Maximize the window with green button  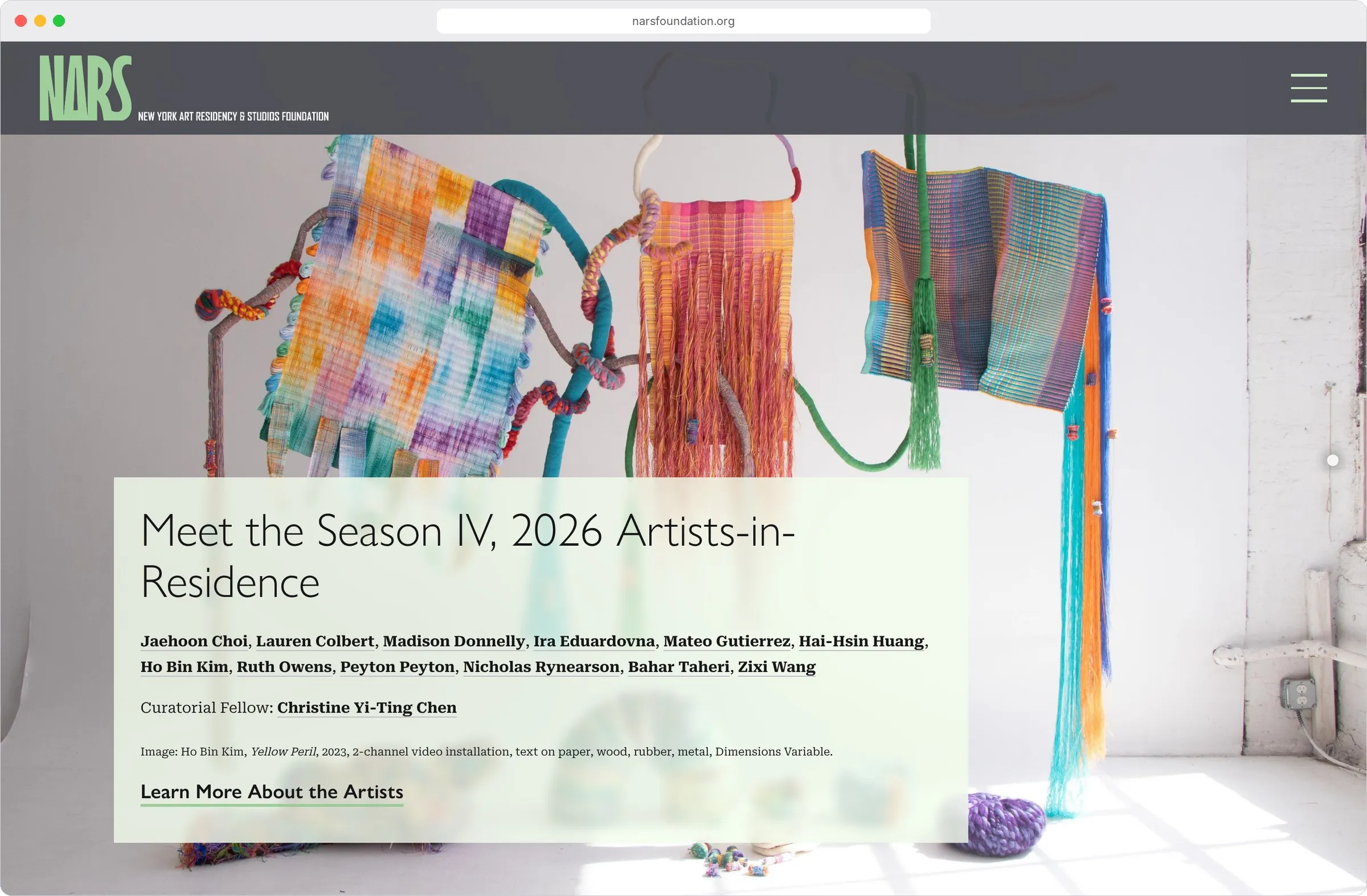click(59, 21)
